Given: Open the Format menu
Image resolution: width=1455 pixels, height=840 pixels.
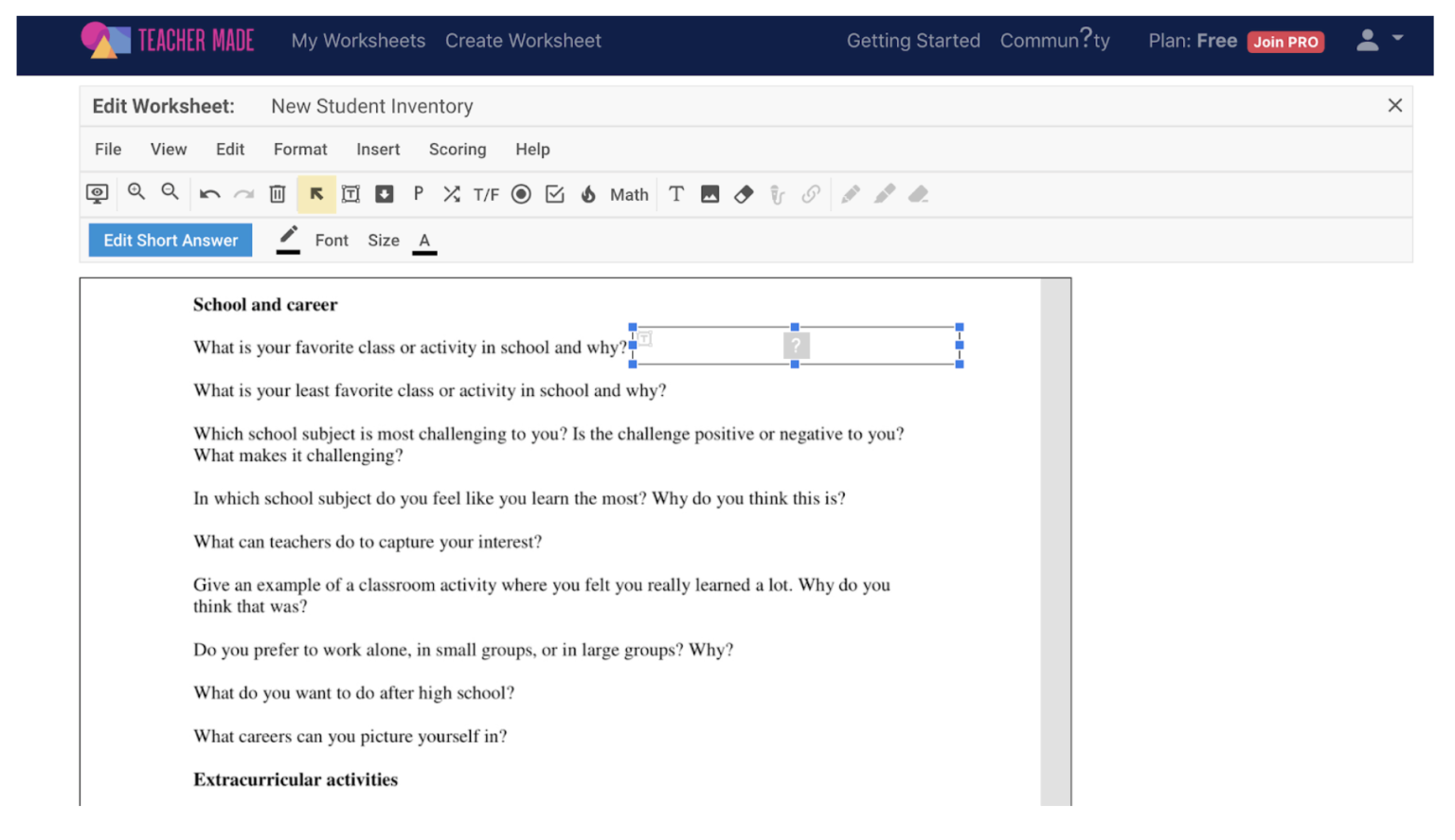Looking at the screenshot, I should click(299, 149).
